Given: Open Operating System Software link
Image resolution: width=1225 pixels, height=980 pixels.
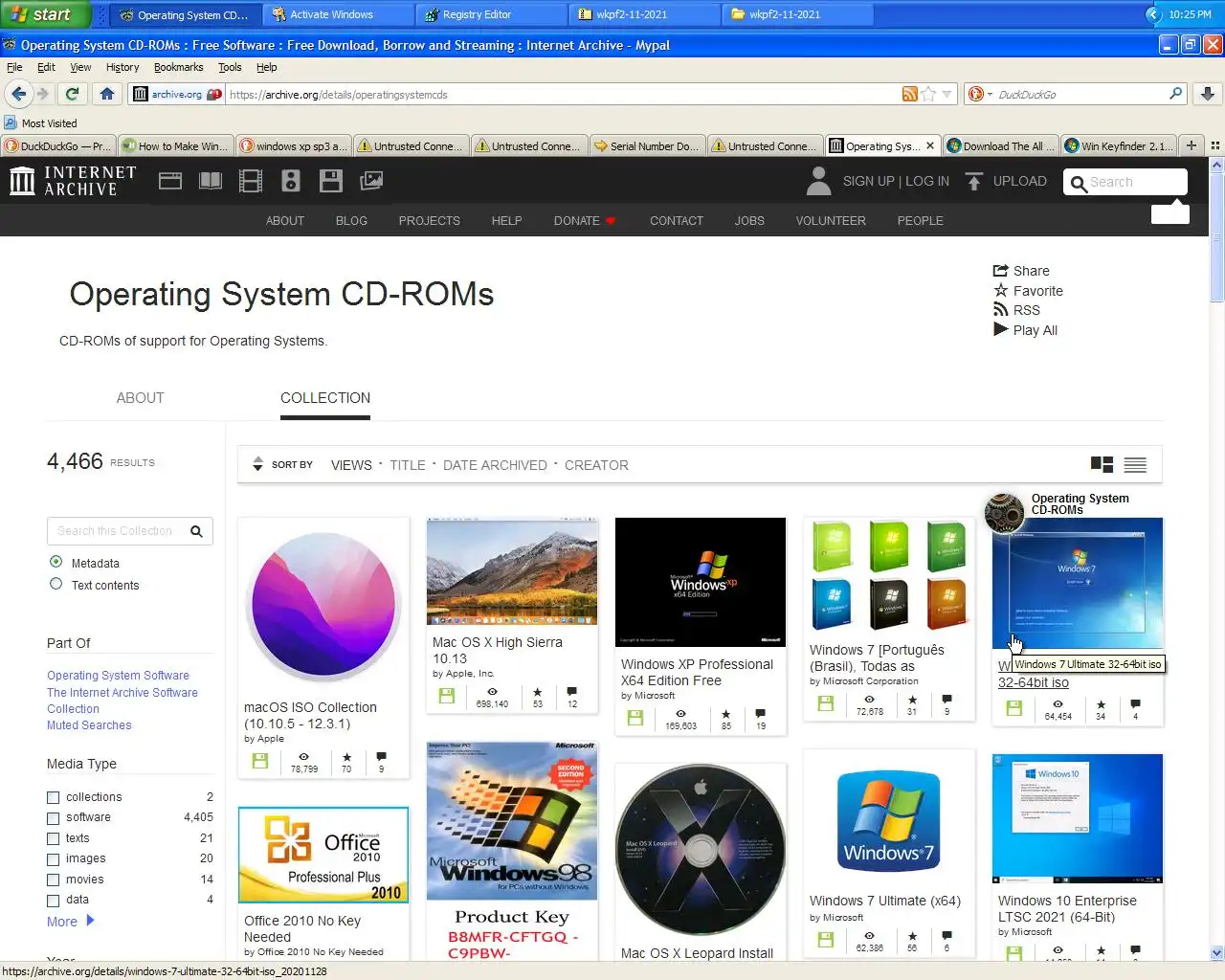Looking at the screenshot, I should pos(118,676).
